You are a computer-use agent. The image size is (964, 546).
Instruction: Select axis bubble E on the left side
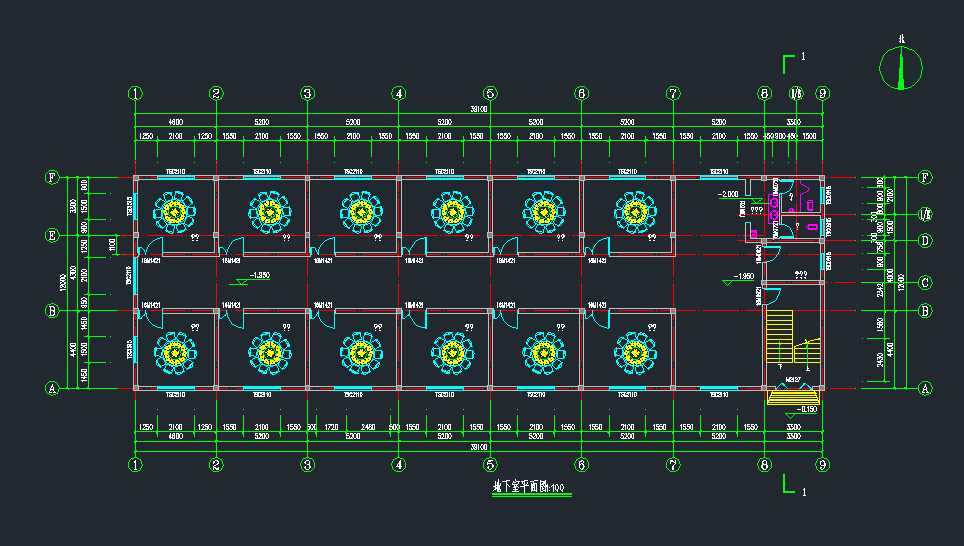(52, 235)
